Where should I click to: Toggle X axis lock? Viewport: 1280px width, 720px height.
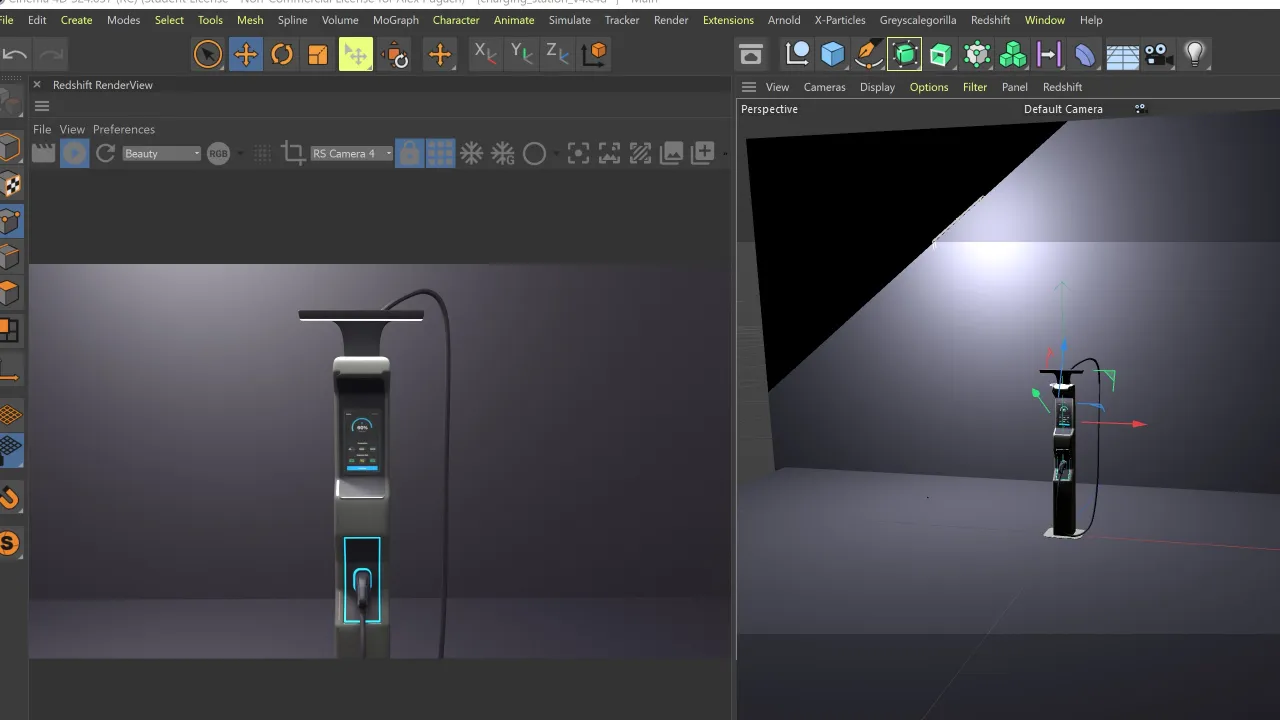[x=485, y=53]
